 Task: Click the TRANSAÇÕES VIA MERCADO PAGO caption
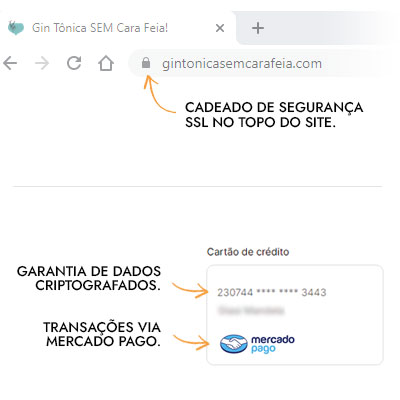pos(102,334)
